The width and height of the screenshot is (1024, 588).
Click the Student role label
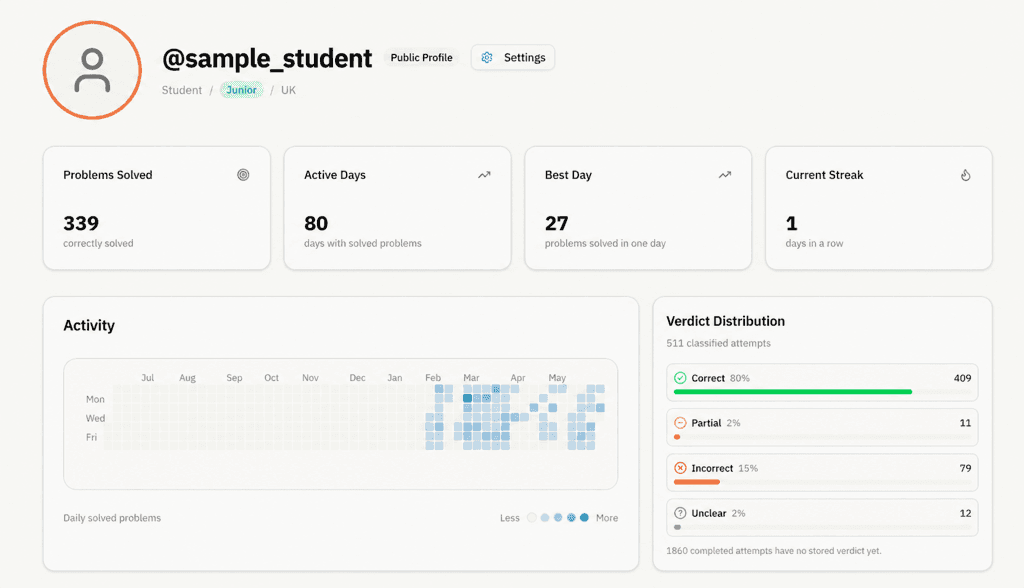click(x=182, y=90)
